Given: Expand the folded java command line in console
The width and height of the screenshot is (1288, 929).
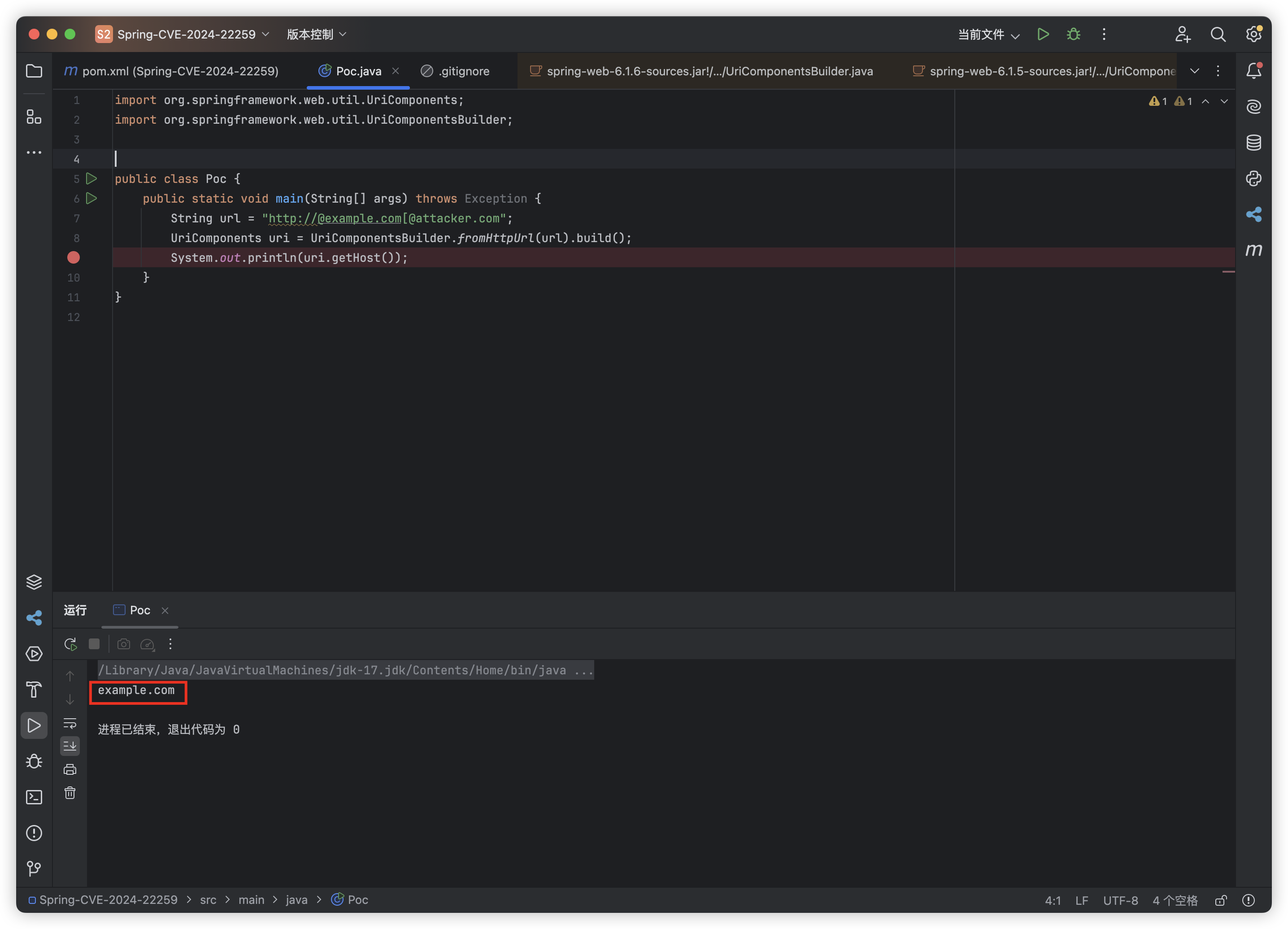Looking at the screenshot, I should (x=345, y=671).
